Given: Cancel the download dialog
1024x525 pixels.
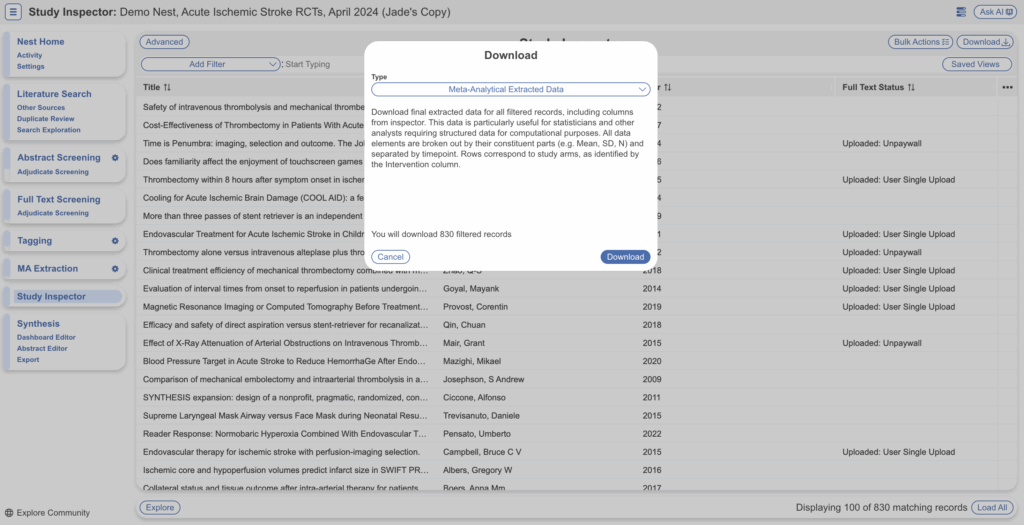Looking at the screenshot, I should [x=390, y=257].
